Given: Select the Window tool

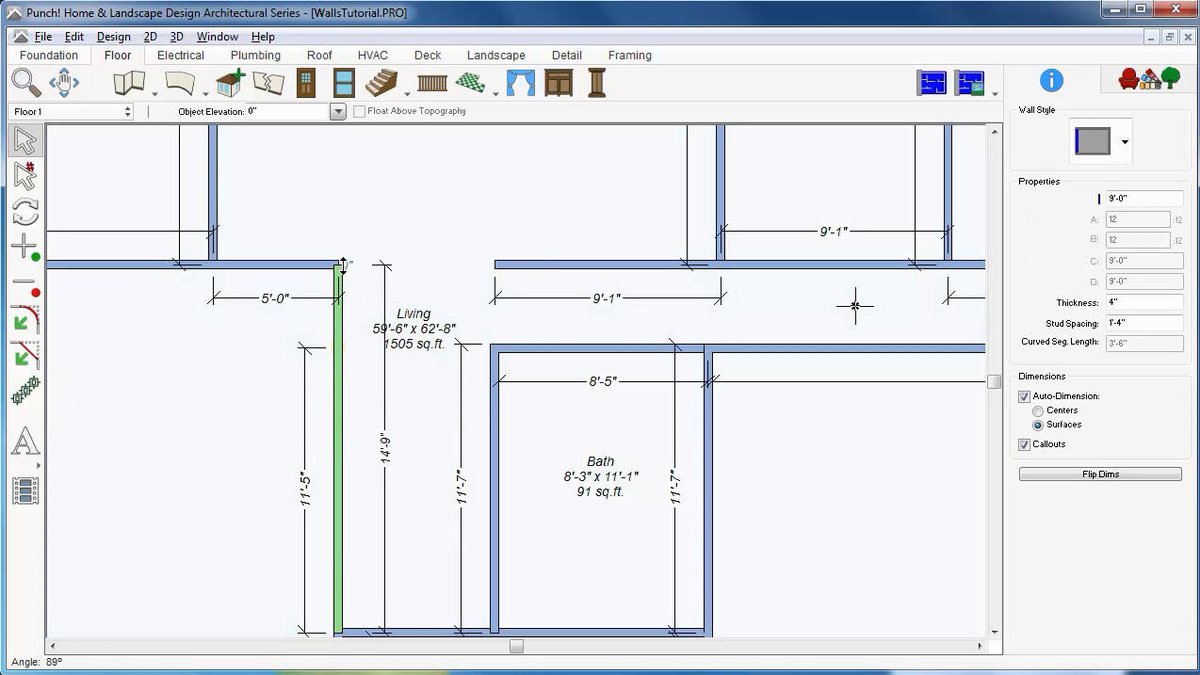Looking at the screenshot, I should pos(344,82).
